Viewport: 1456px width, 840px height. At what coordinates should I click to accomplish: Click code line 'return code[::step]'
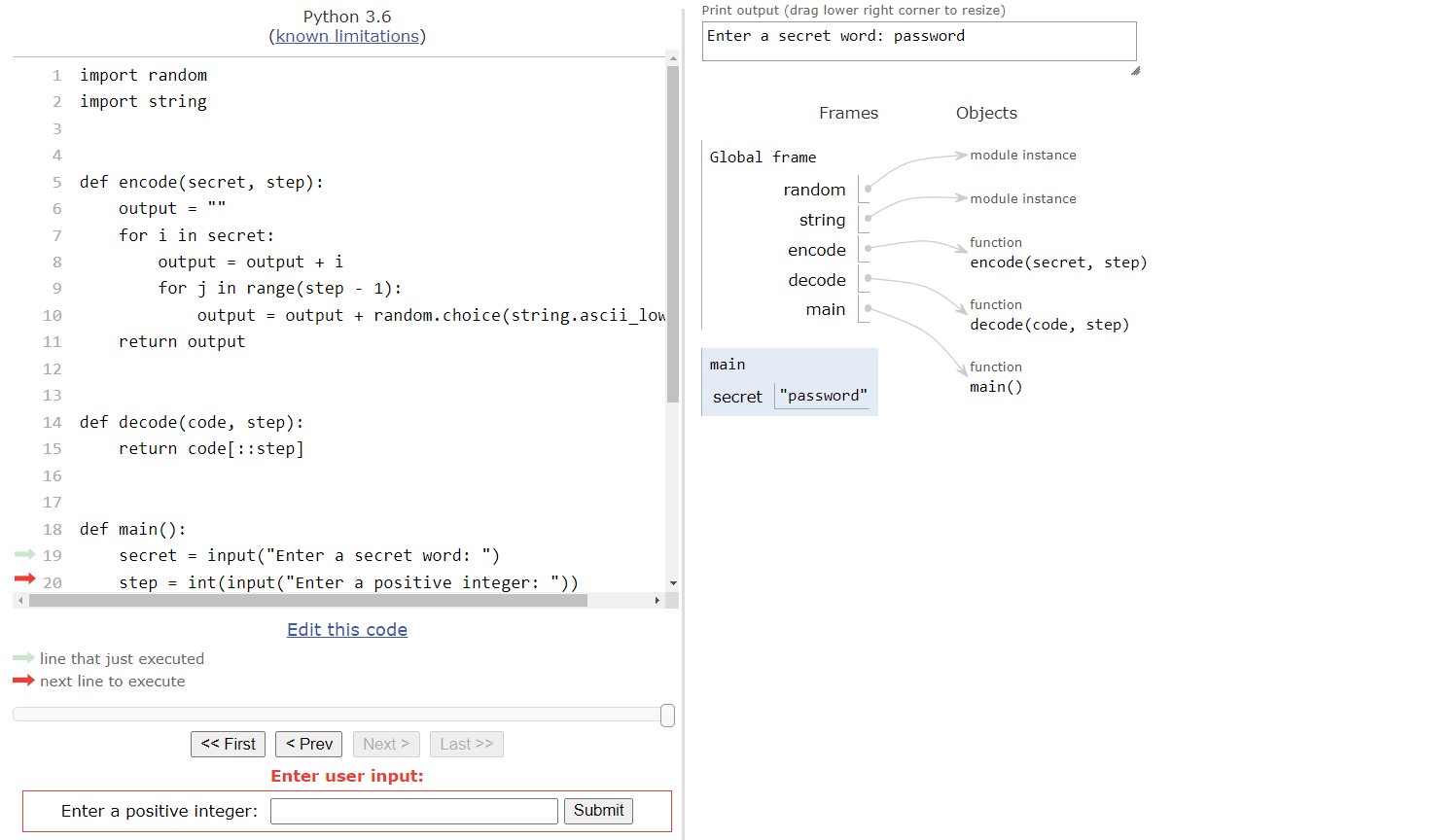[x=211, y=448]
